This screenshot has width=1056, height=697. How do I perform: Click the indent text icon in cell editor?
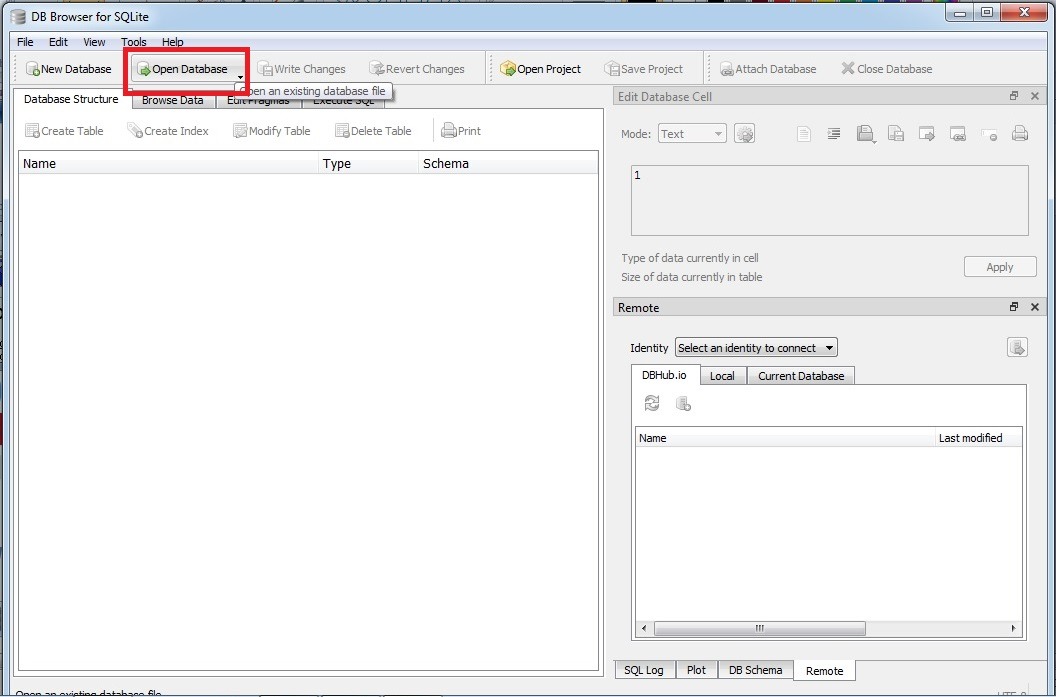pos(834,133)
